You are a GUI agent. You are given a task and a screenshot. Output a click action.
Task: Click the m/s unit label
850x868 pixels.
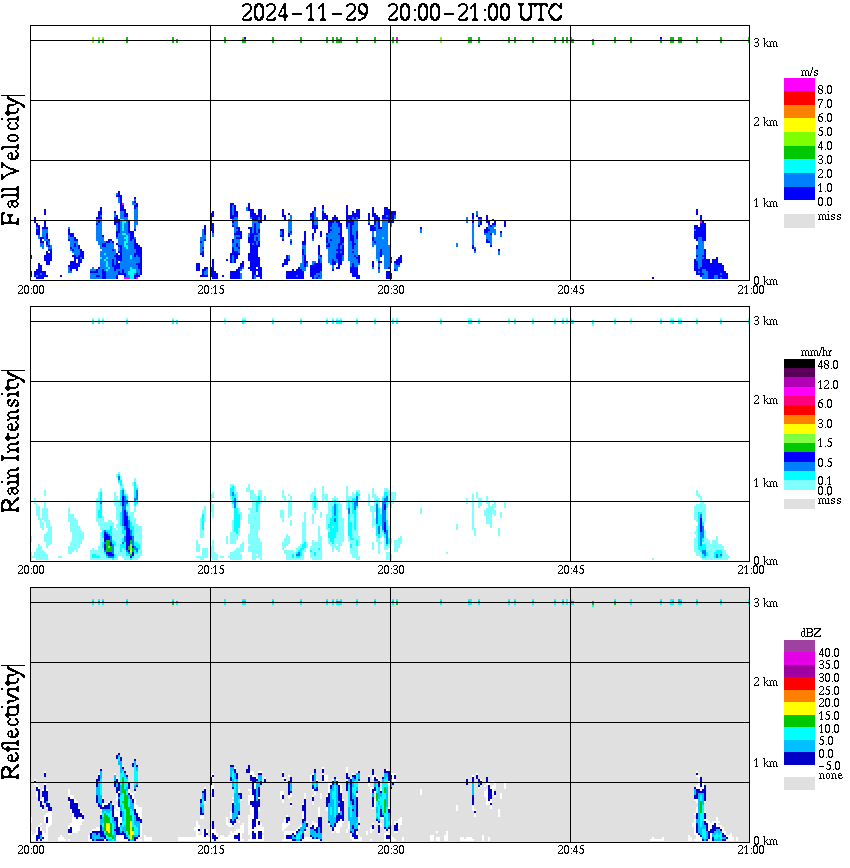(809, 72)
